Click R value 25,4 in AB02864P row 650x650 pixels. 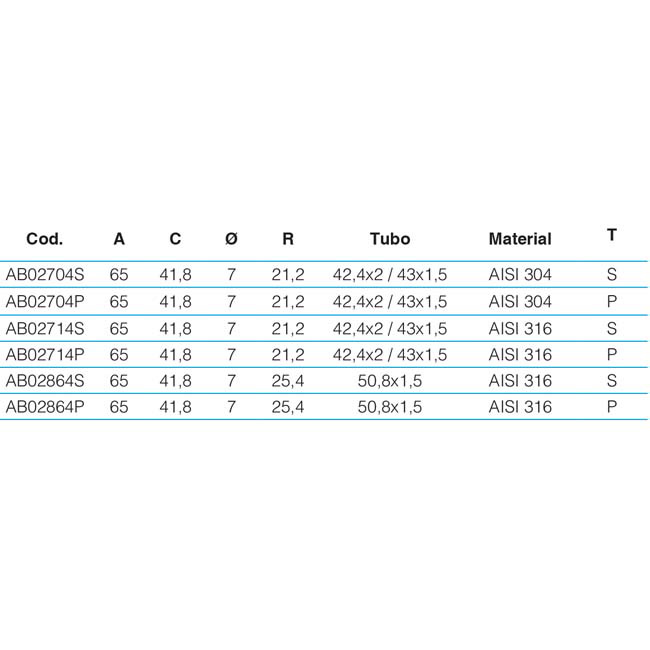(288, 407)
